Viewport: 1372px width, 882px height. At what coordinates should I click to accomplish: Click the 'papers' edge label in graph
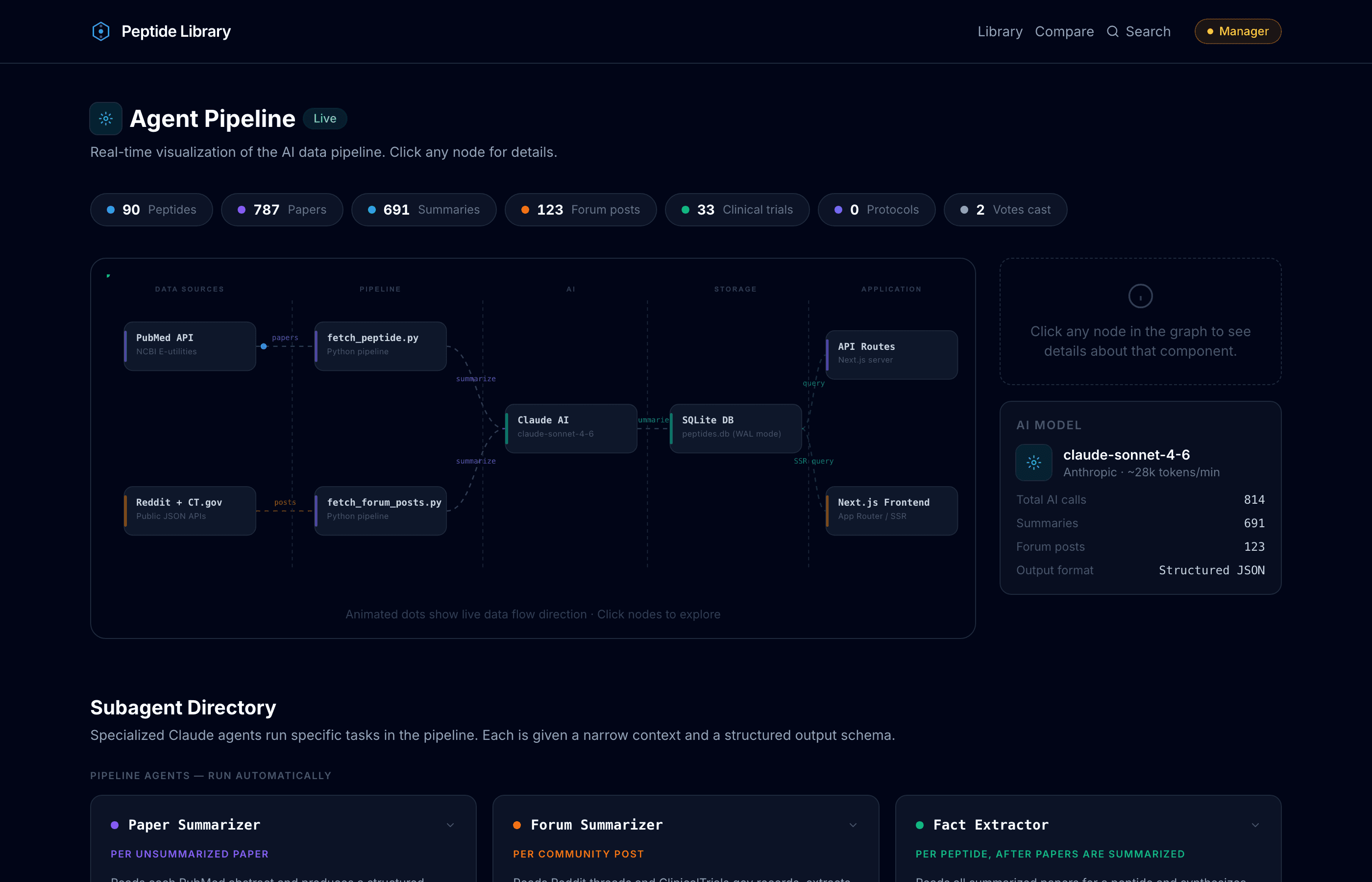[285, 337]
